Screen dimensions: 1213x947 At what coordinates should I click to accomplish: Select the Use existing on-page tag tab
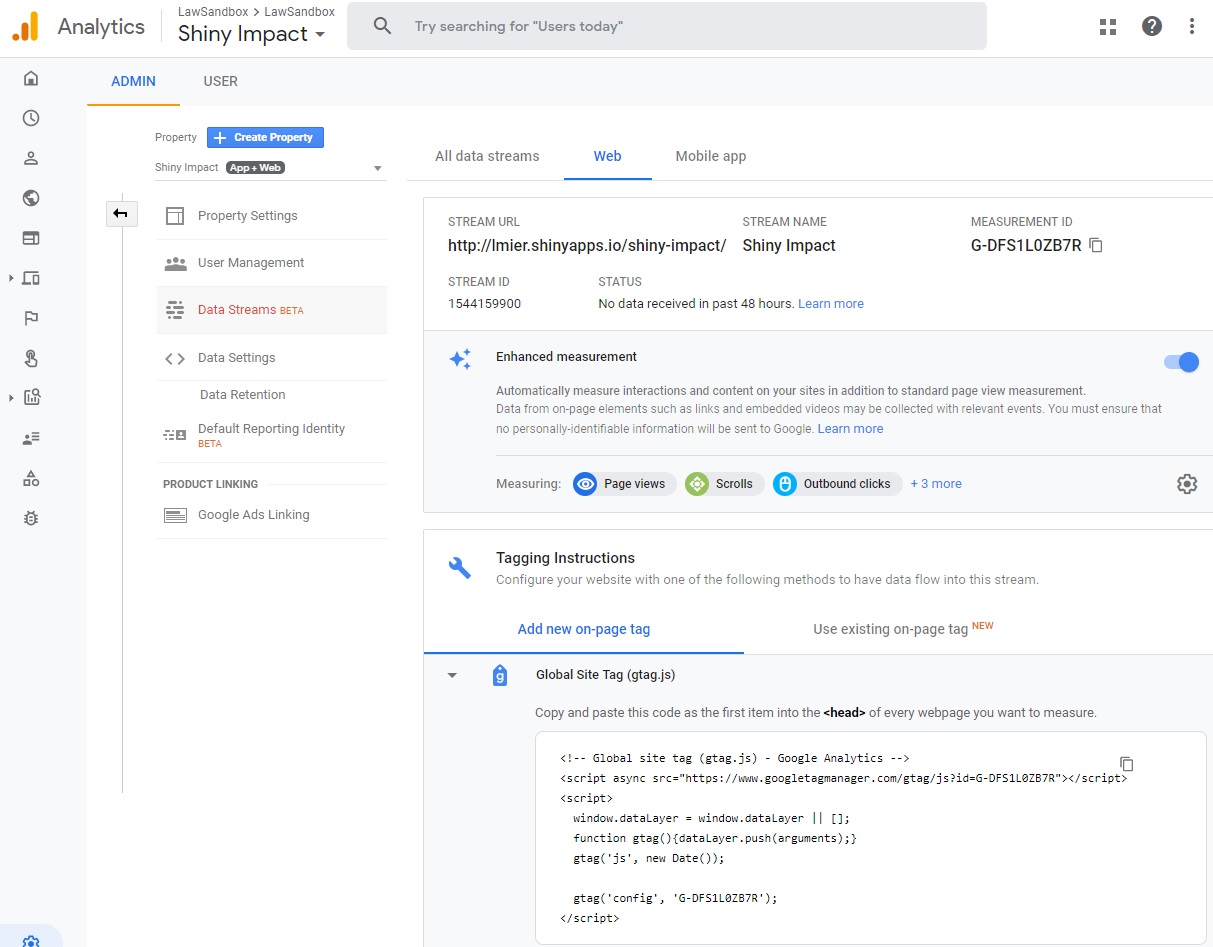point(903,629)
